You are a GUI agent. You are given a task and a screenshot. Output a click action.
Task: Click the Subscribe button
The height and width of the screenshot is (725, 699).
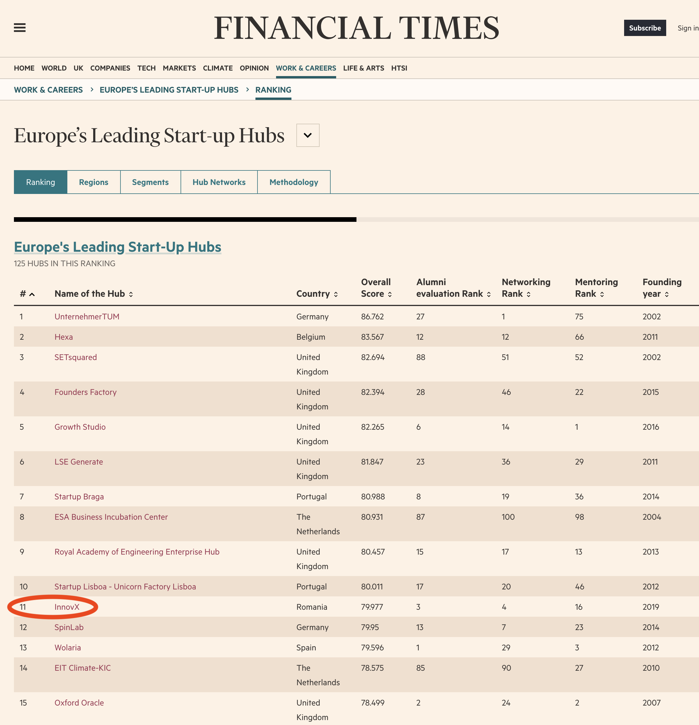coord(645,28)
